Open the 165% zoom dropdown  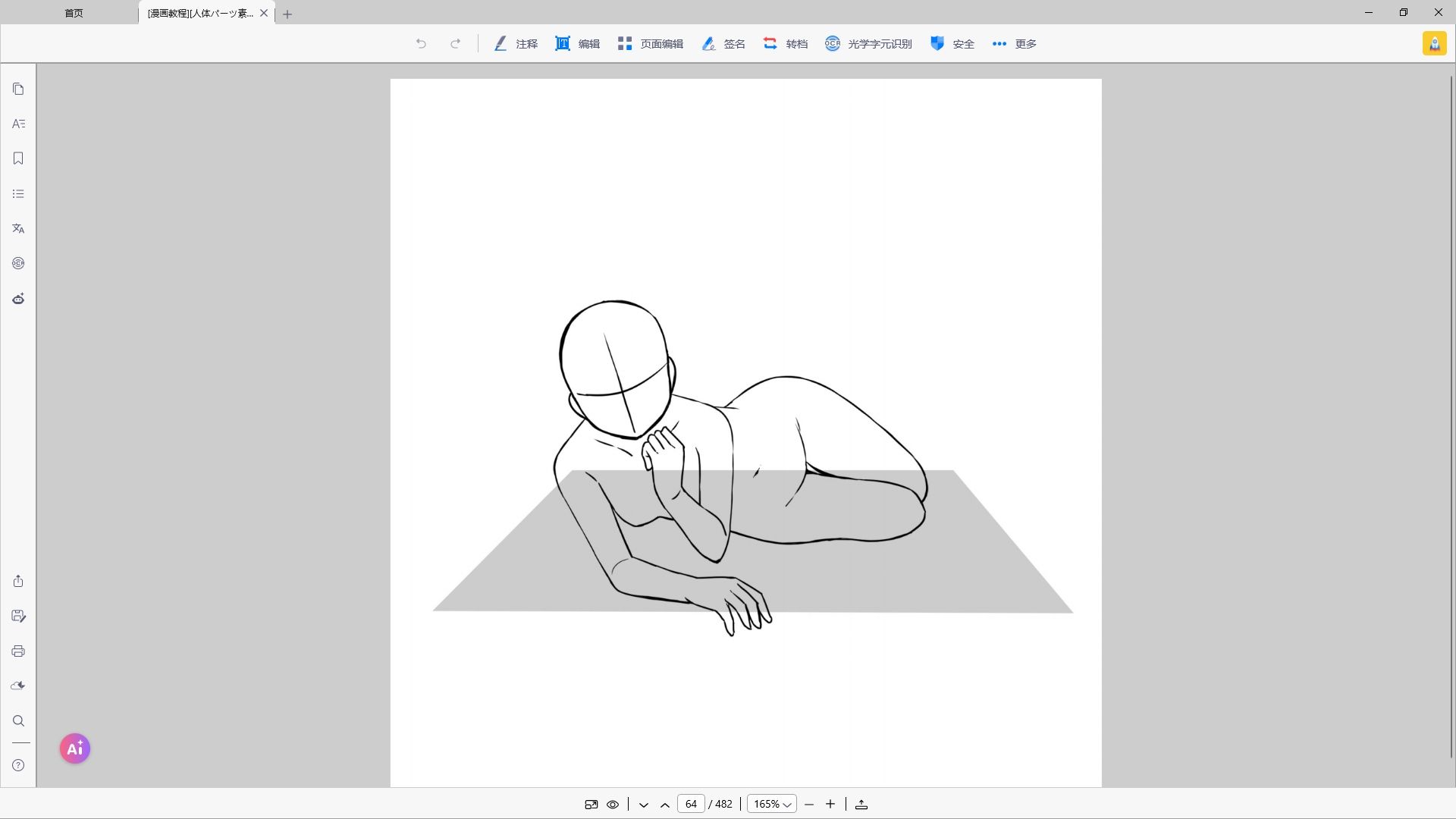pyautogui.click(x=772, y=804)
